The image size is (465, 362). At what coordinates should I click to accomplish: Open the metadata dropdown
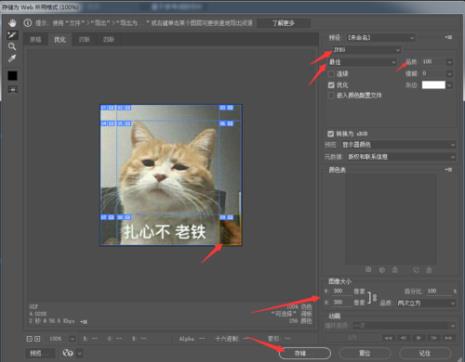pyautogui.click(x=400, y=157)
